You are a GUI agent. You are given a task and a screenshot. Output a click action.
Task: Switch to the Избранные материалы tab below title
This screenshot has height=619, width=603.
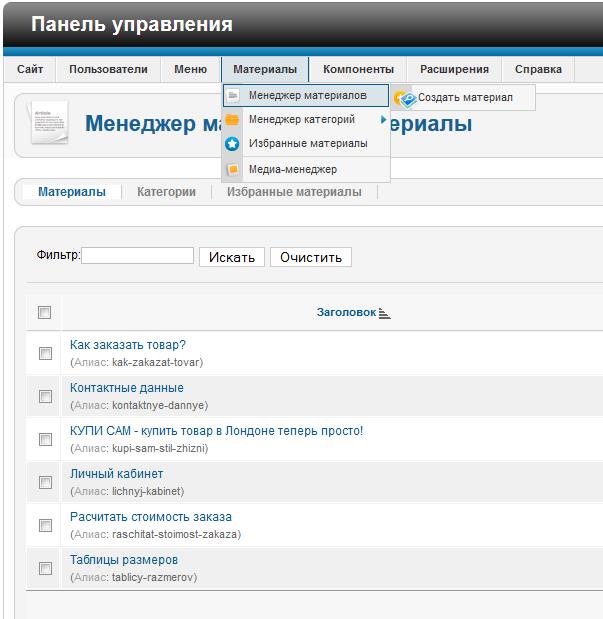pos(294,192)
